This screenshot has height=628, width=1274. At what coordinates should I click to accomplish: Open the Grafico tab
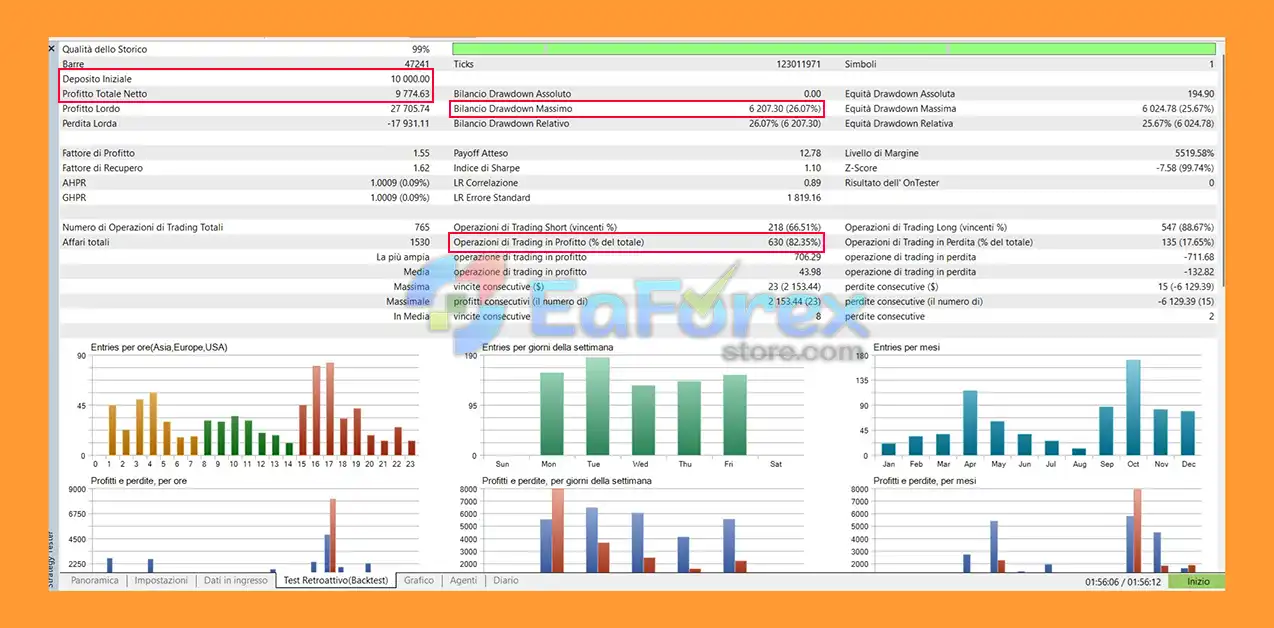419,580
